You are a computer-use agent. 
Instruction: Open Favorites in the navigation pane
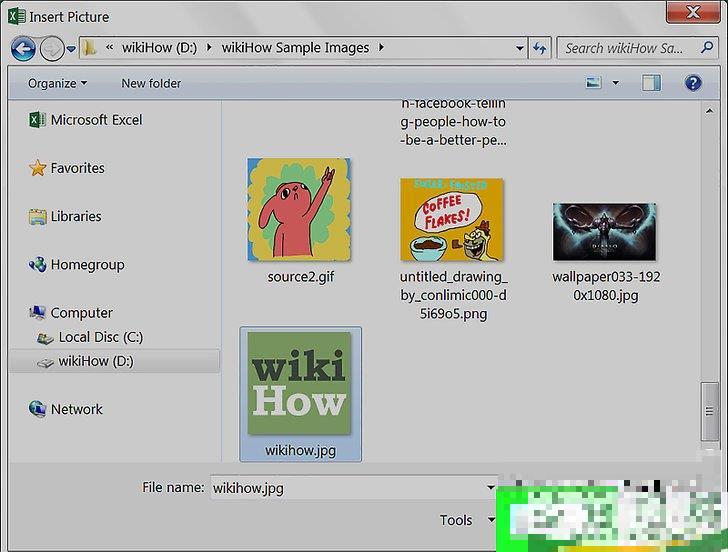coord(77,168)
